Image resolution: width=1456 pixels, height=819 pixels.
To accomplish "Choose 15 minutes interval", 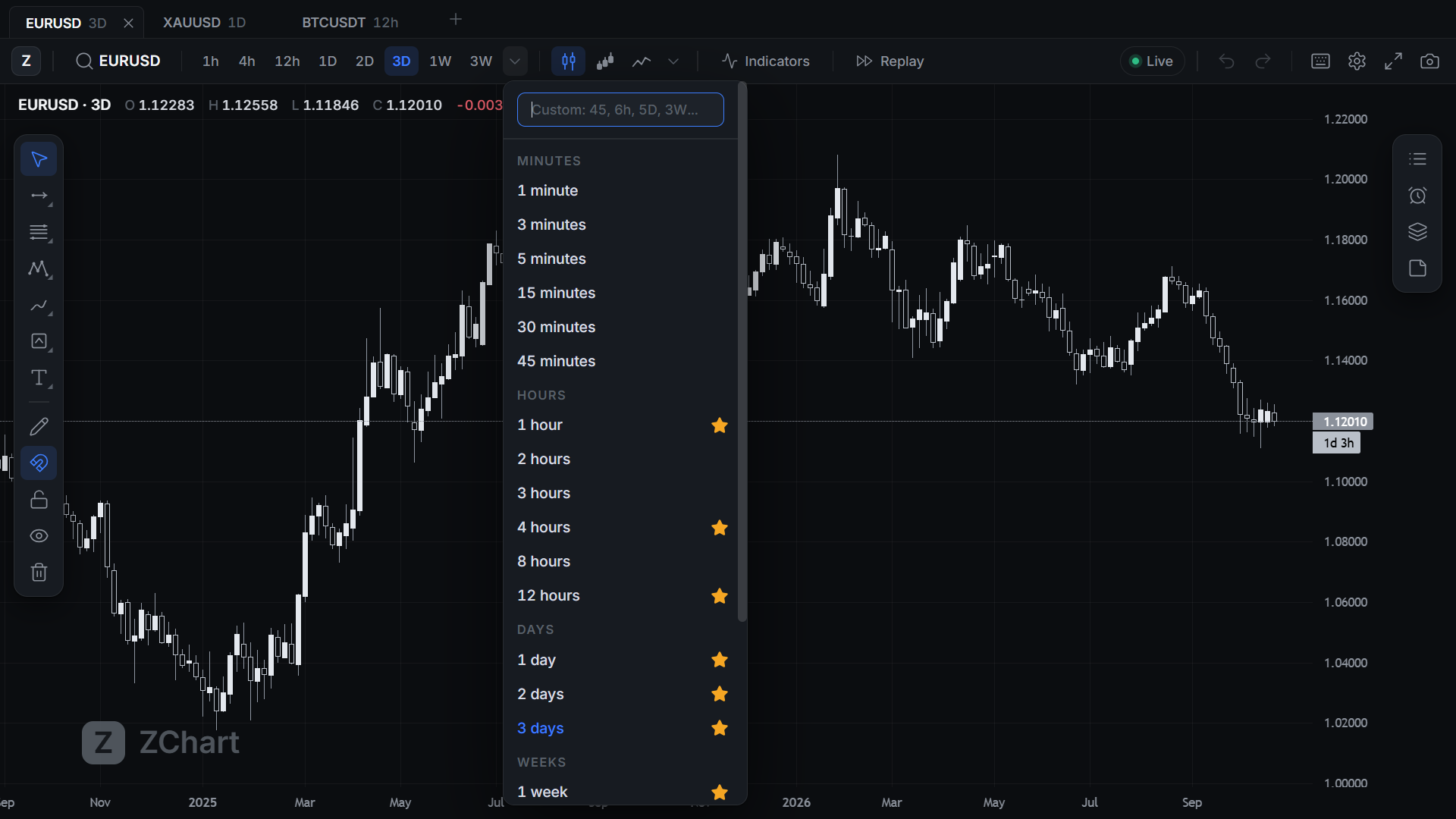I will coord(620,293).
